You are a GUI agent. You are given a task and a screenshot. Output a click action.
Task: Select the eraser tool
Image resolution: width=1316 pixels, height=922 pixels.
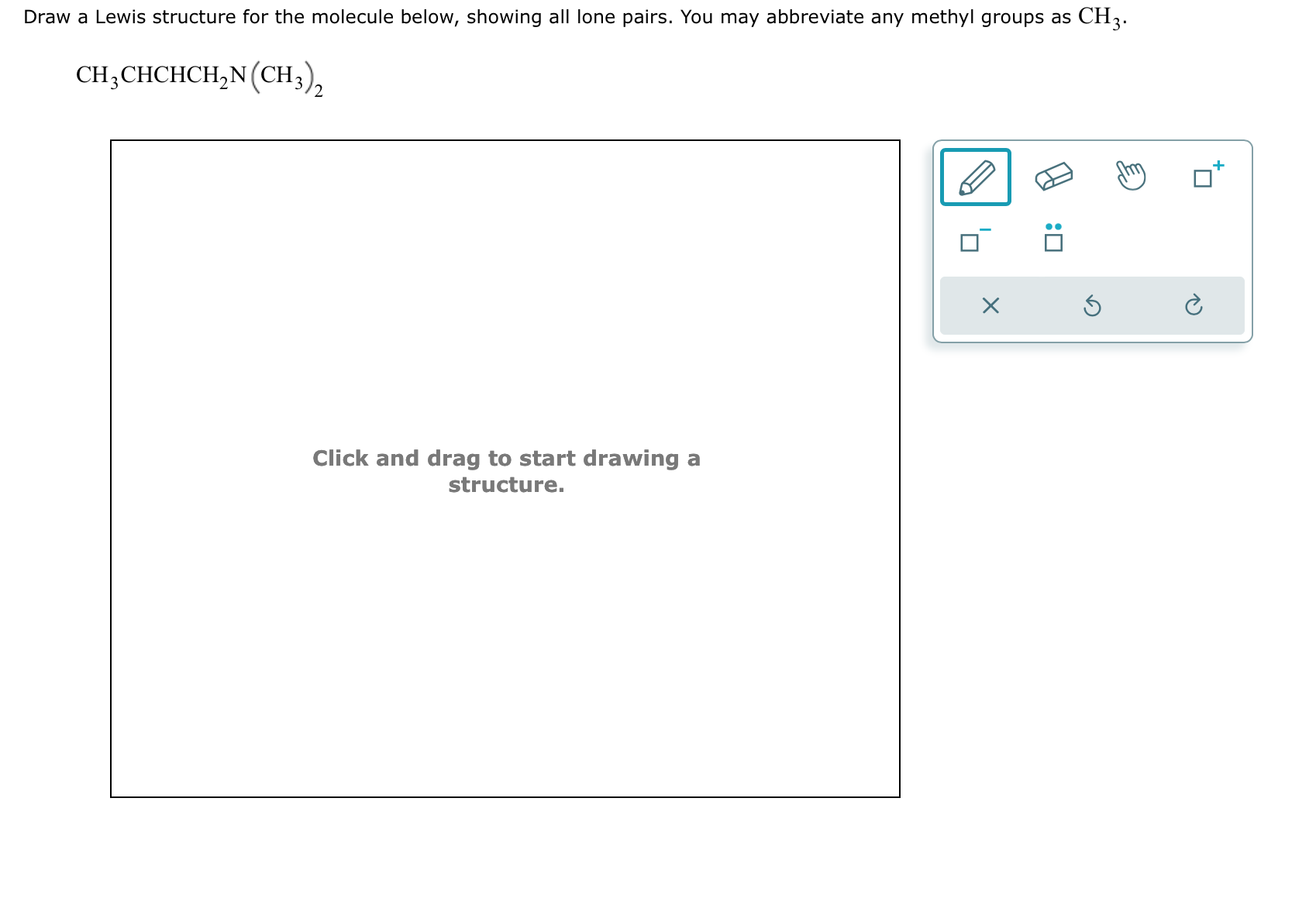coord(1054,177)
